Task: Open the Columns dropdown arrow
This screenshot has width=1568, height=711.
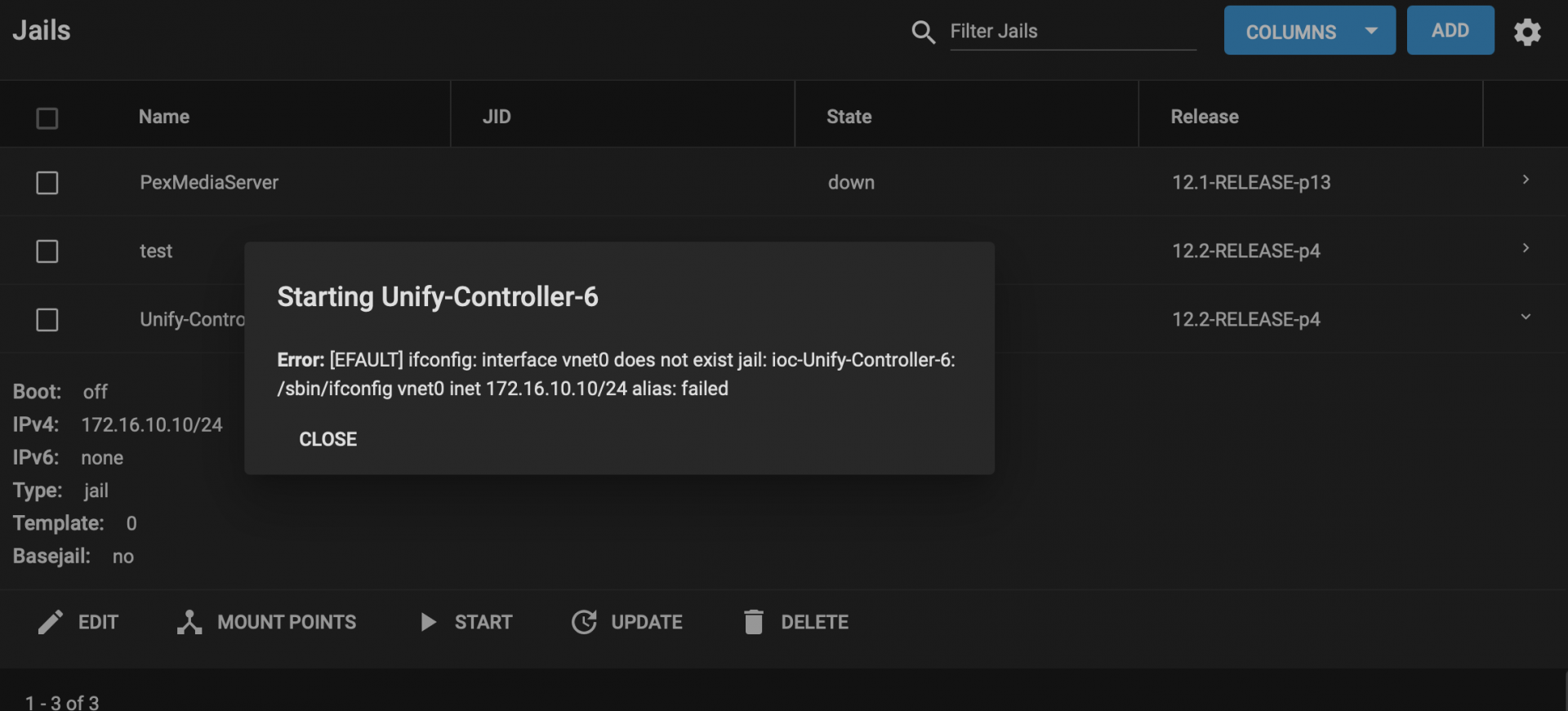Action: (1371, 31)
